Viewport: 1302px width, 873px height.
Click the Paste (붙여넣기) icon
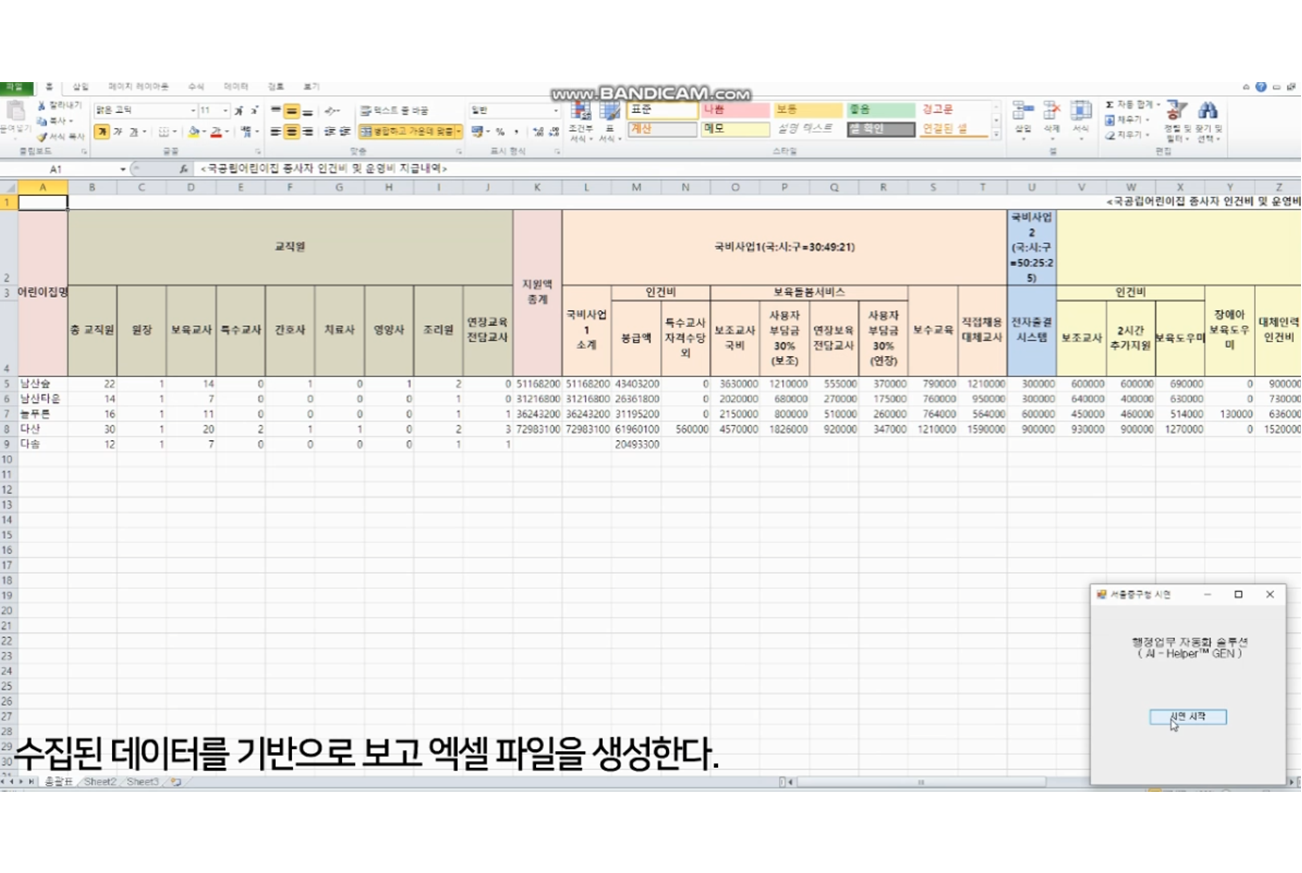[x=13, y=116]
